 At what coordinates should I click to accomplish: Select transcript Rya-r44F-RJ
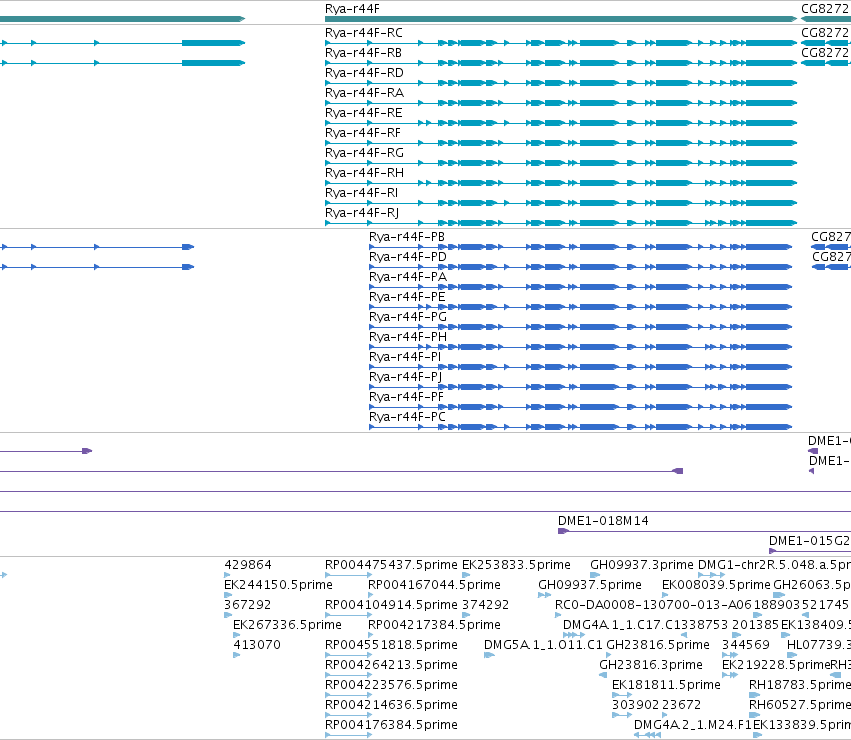point(362,213)
